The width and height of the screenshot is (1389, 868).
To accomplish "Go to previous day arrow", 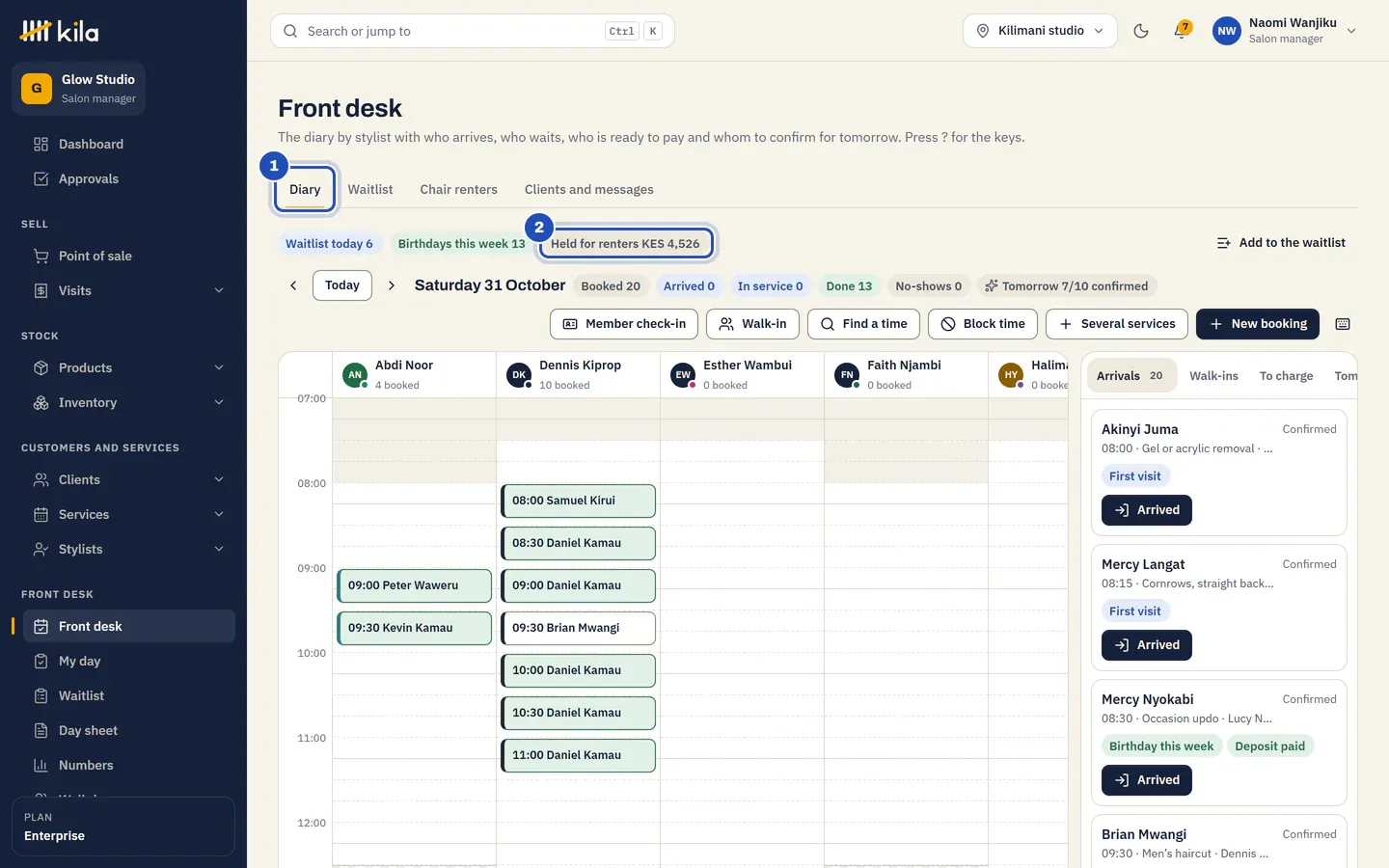I will pos(293,285).
